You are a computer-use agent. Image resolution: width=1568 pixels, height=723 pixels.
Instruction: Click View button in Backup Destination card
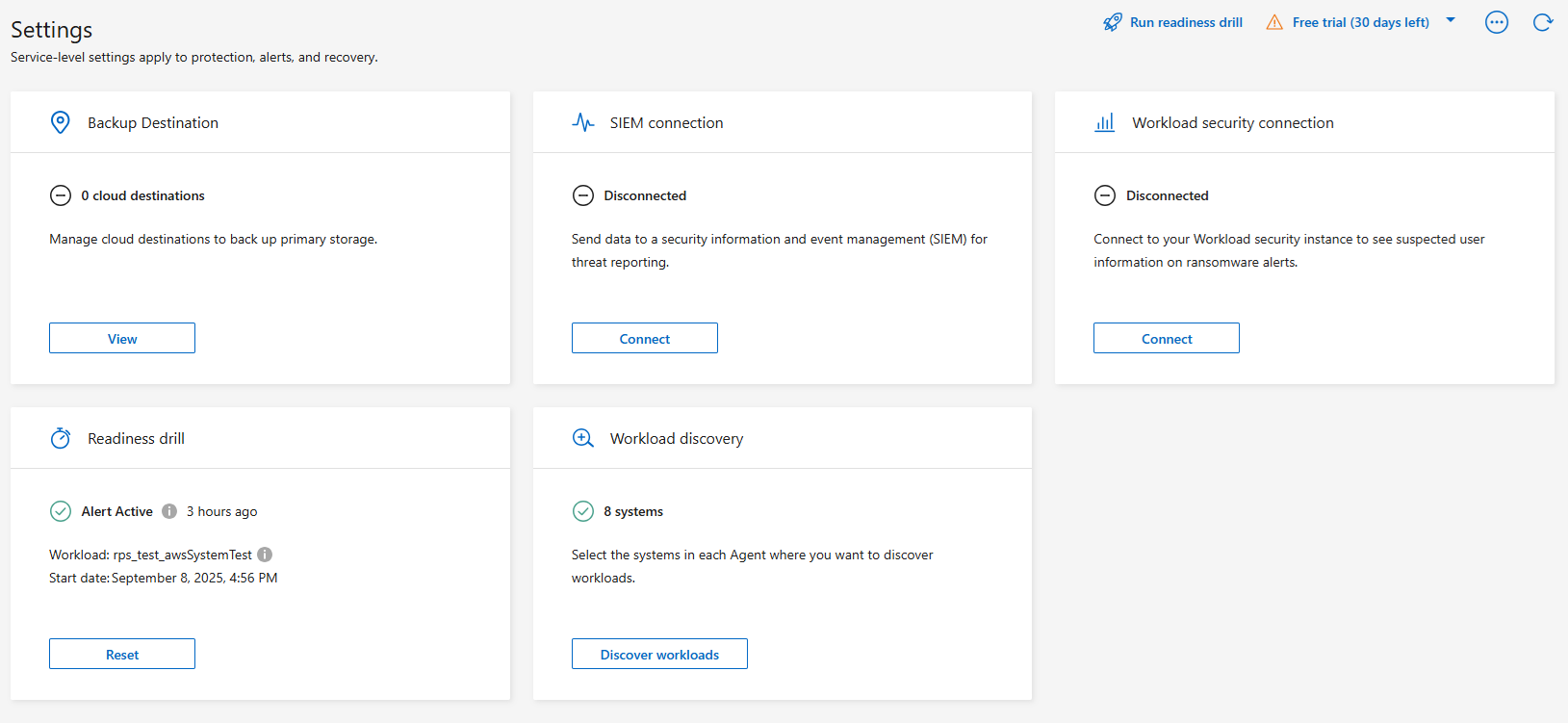(122, 339)
